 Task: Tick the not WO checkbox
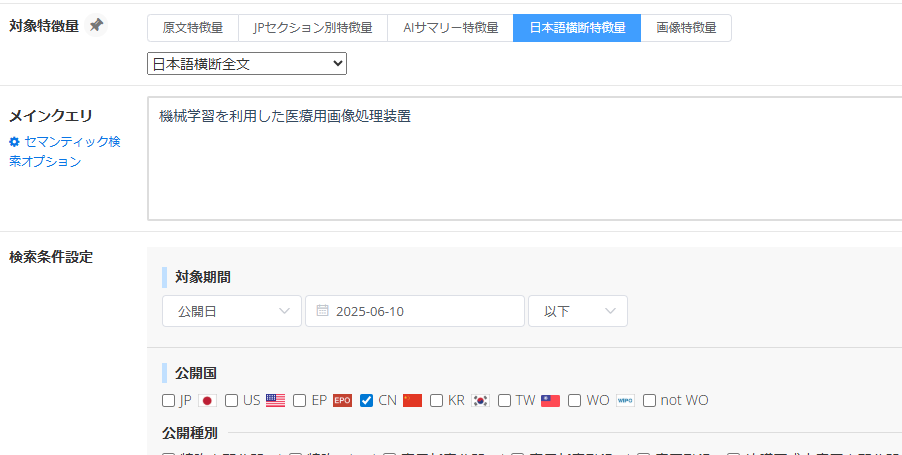(650, 400)
